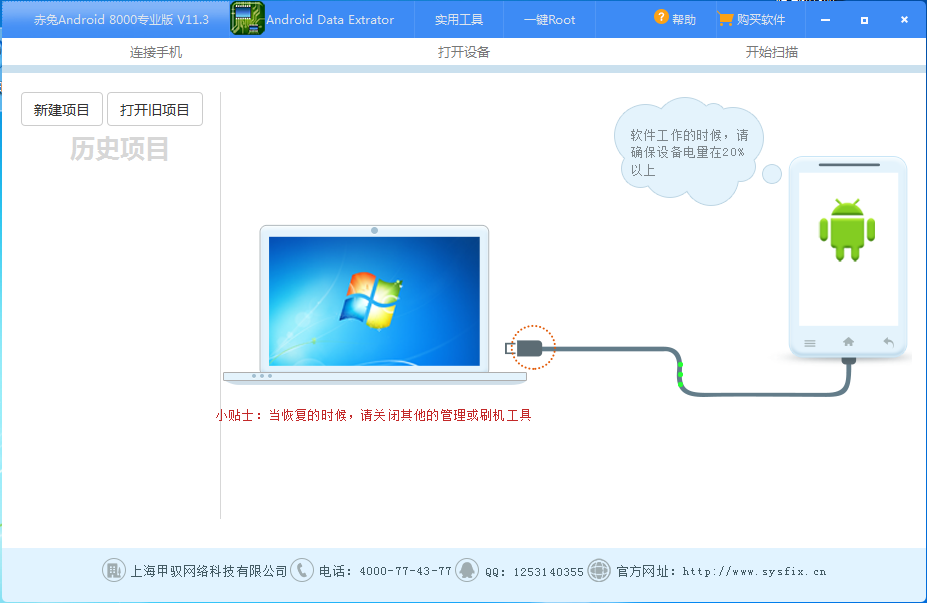Open the 一键Root menu

tap(549, 20)
